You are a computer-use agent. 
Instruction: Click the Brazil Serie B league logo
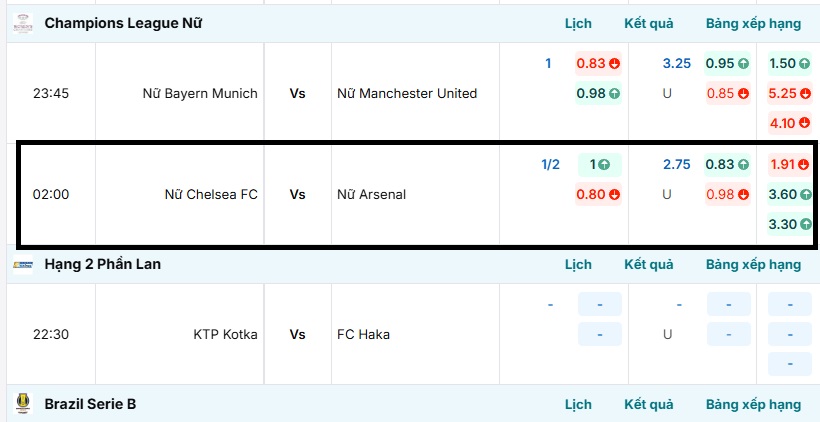[x=22, y=404]
